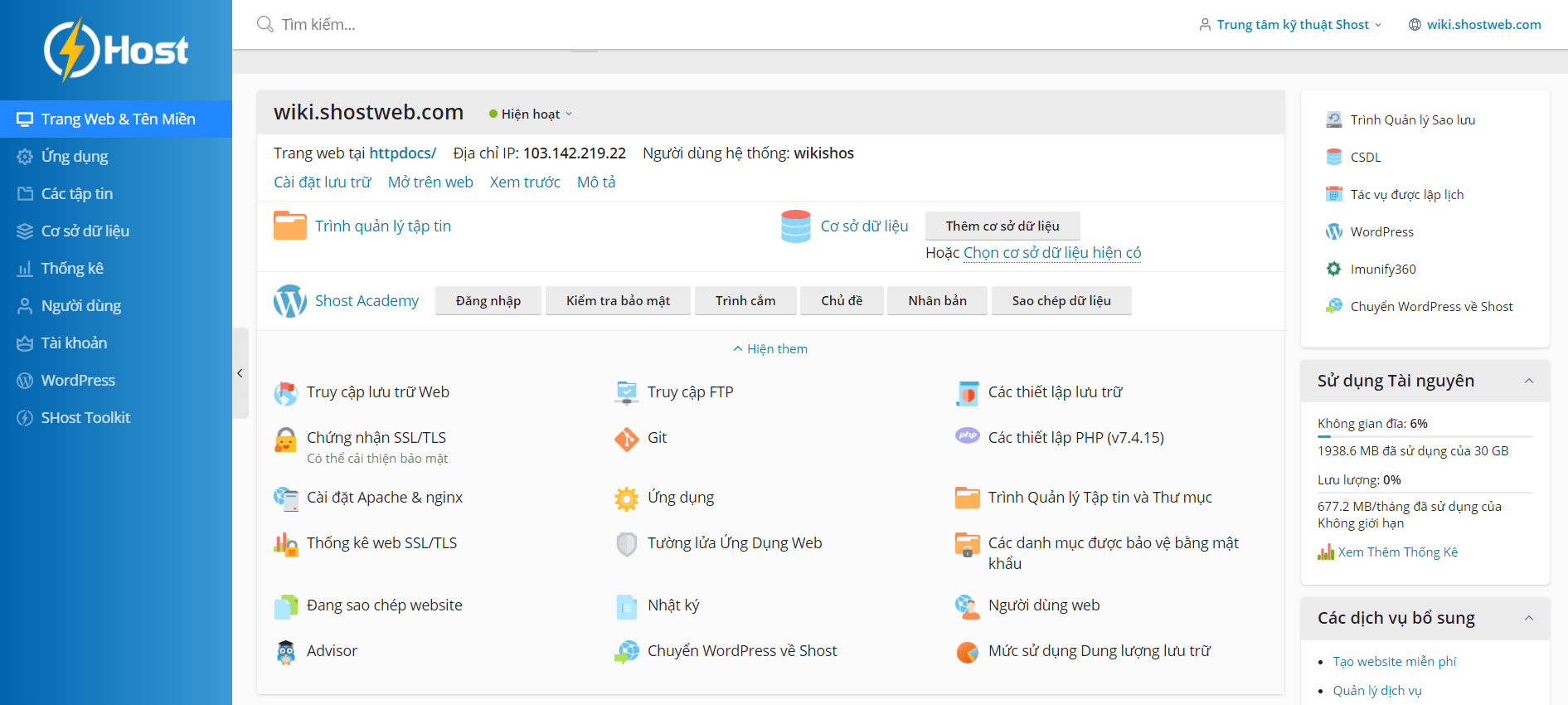This screenshot has width=1568, height=705.
Task: Collapse the left sidebar arrow
Action: click(x=240, y=373)
